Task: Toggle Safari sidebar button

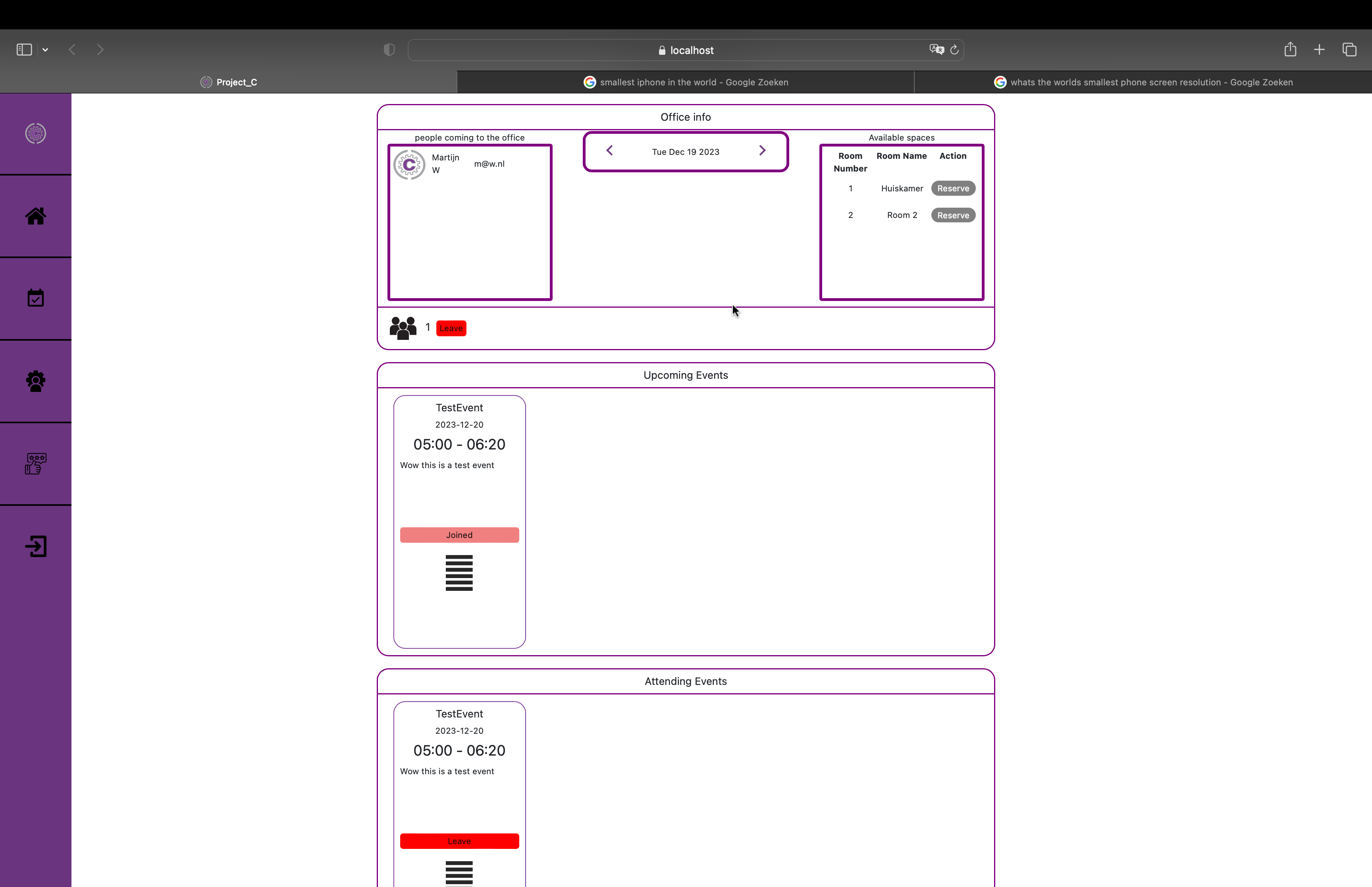Action: point(24,50)
